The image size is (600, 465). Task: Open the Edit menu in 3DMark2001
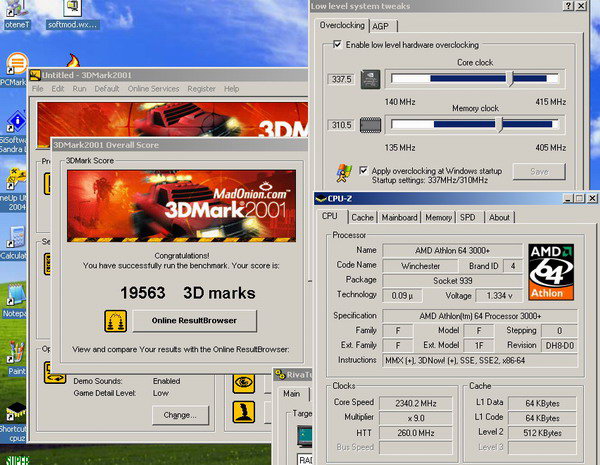pos(58,89)
